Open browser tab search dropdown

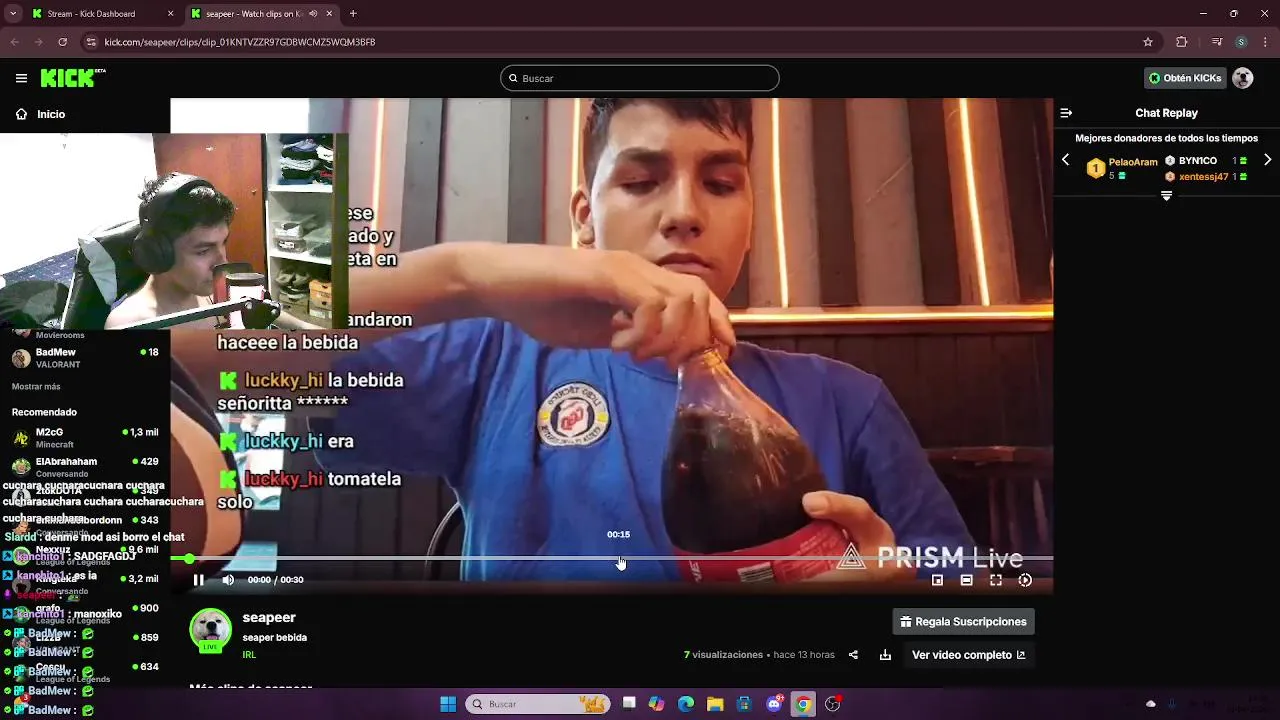[x=13, y=14]
